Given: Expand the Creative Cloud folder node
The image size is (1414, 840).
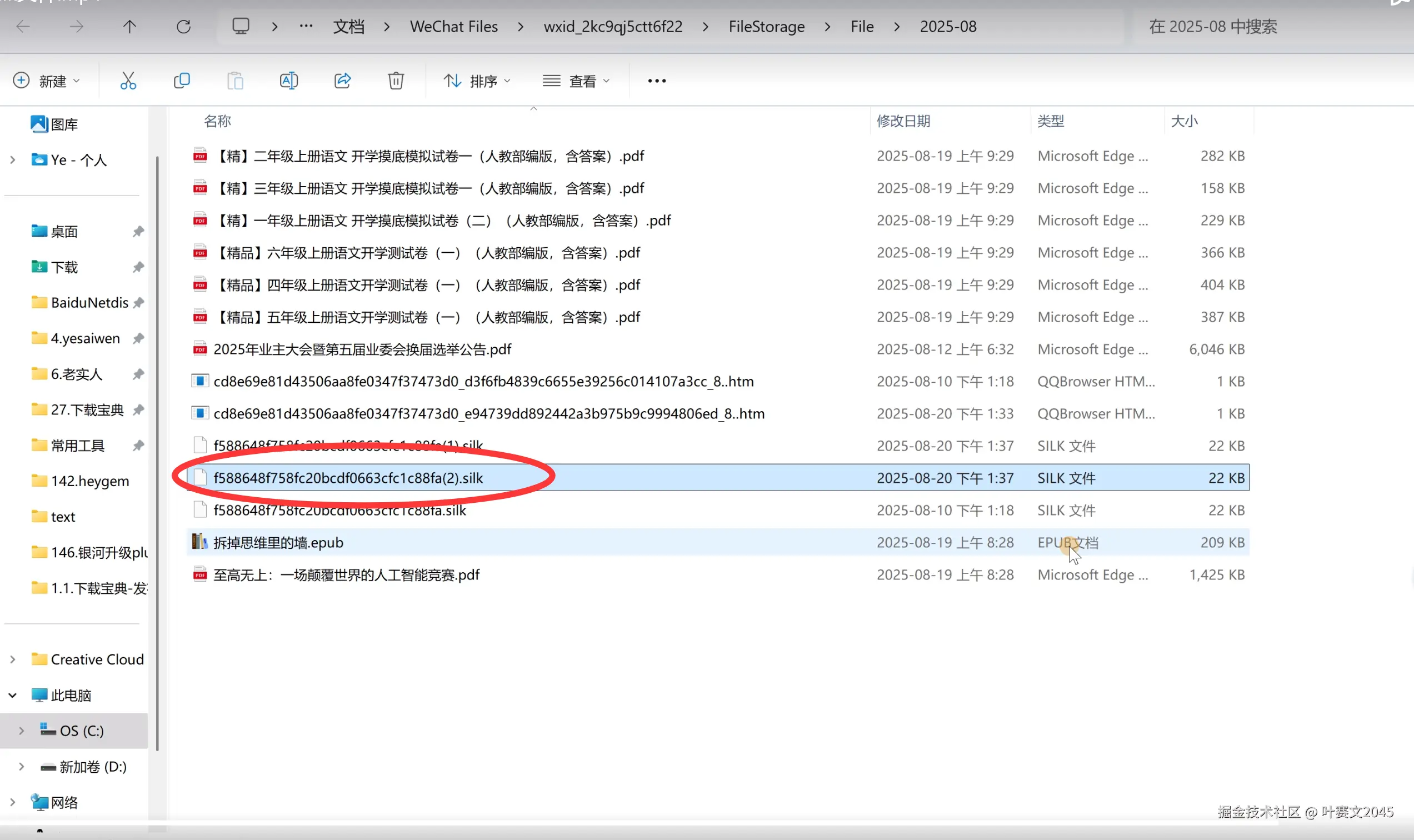Looking at the screenshot, I should pyautogui.click(x=12, y=659).
